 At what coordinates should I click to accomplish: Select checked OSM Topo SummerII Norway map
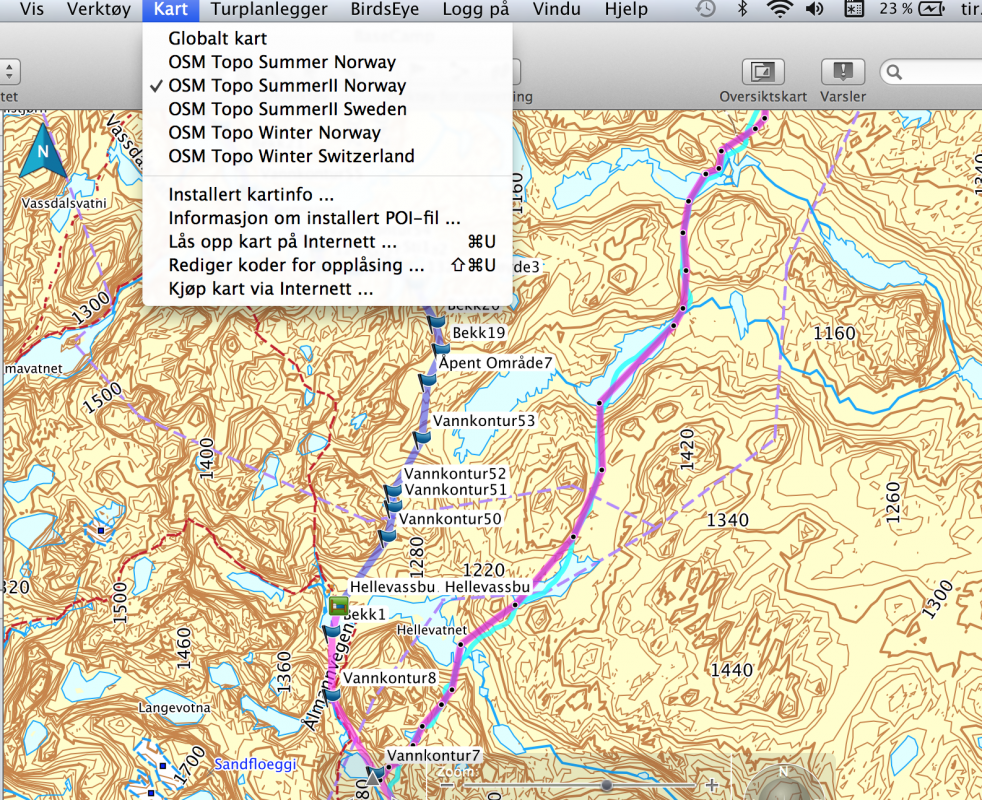(x=287, y=86)
